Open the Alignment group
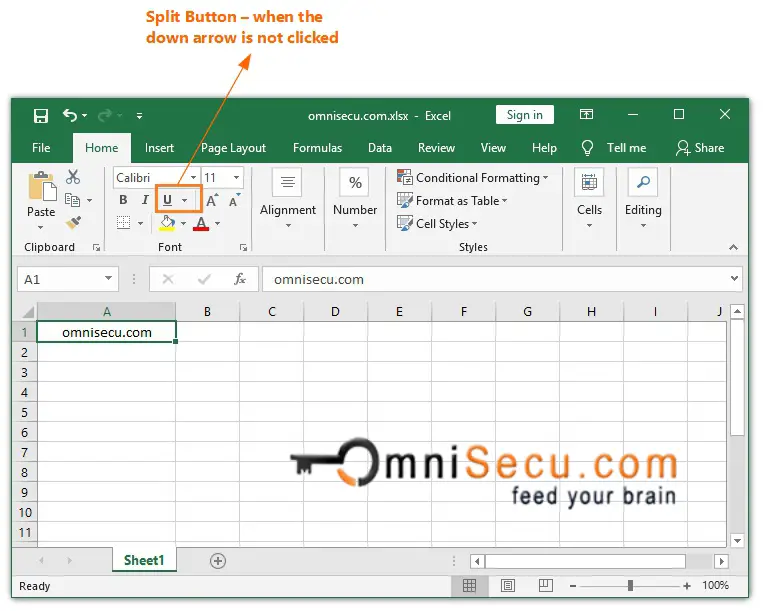The width and height of the screenshot is (763, 611). click(288, 198)
